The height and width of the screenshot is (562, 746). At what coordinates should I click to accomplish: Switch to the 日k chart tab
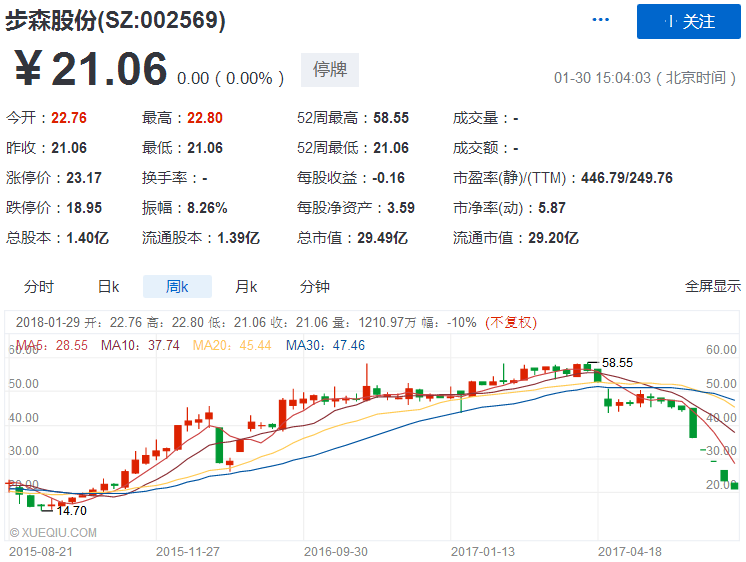[x=108, y=286]
